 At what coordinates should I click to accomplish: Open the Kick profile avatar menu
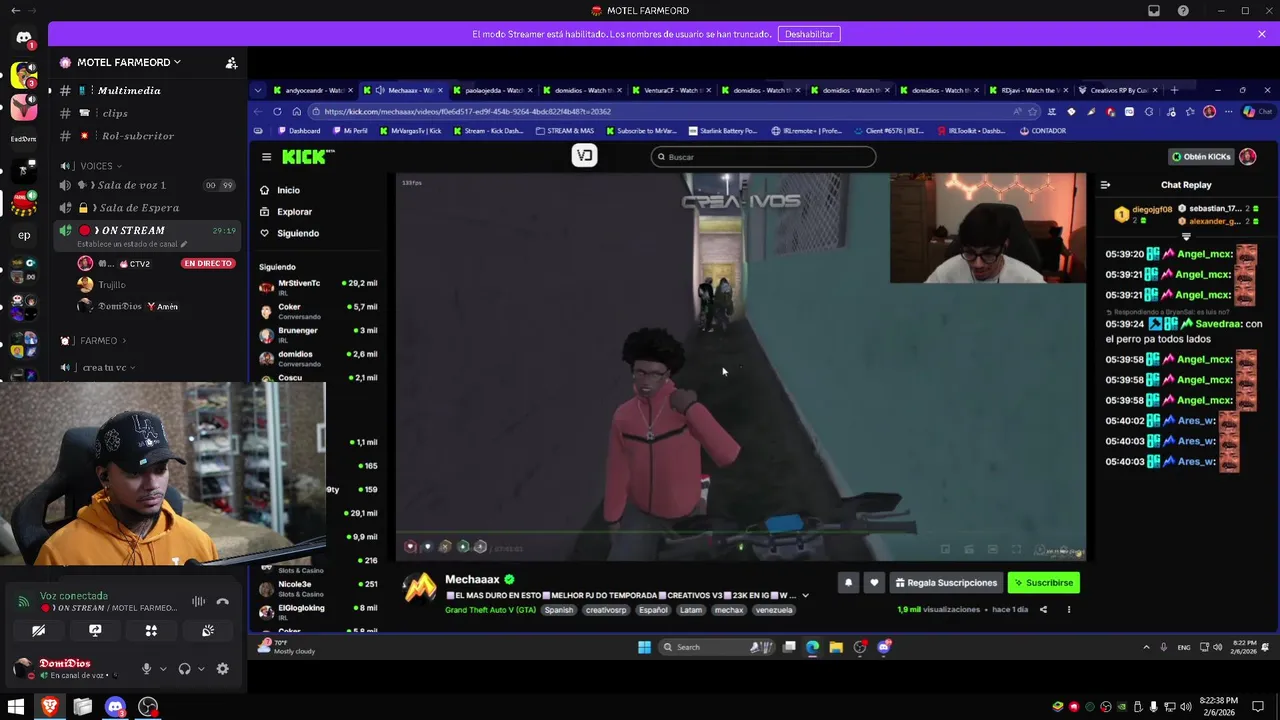[1248, 157]
